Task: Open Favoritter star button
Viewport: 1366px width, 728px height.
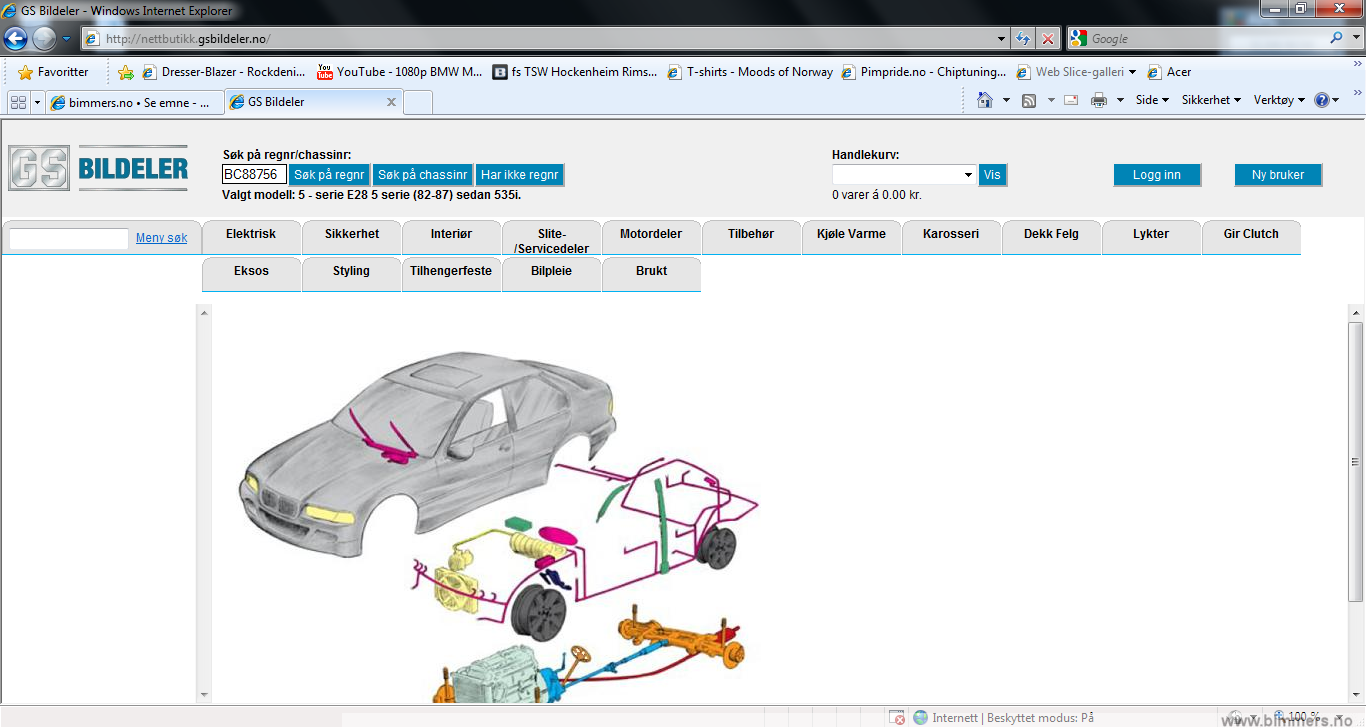Action: [53, 72]
